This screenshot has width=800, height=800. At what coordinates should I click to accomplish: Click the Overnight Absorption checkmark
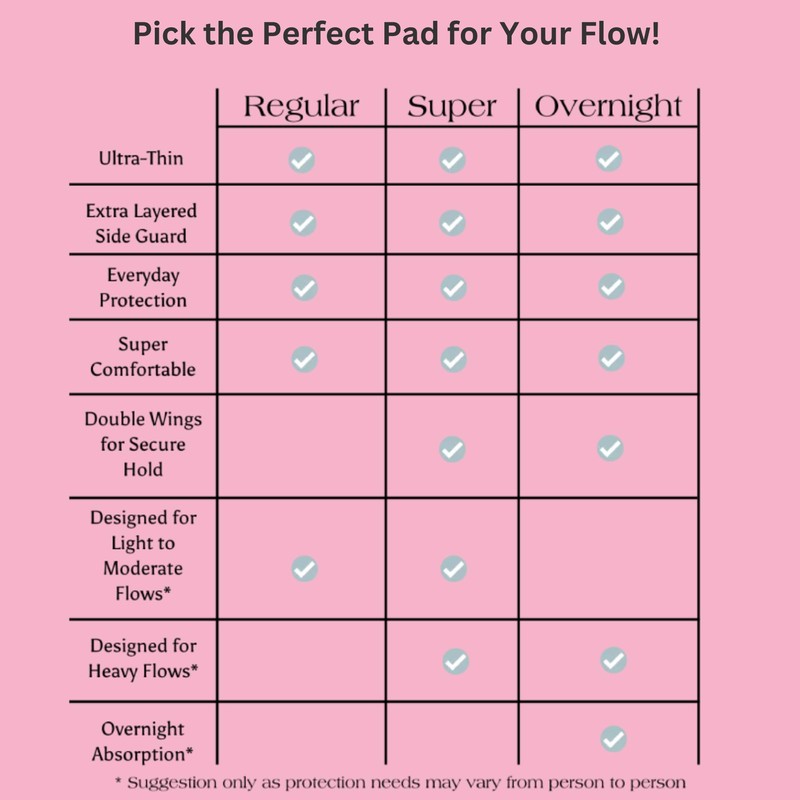click(613, 739)
